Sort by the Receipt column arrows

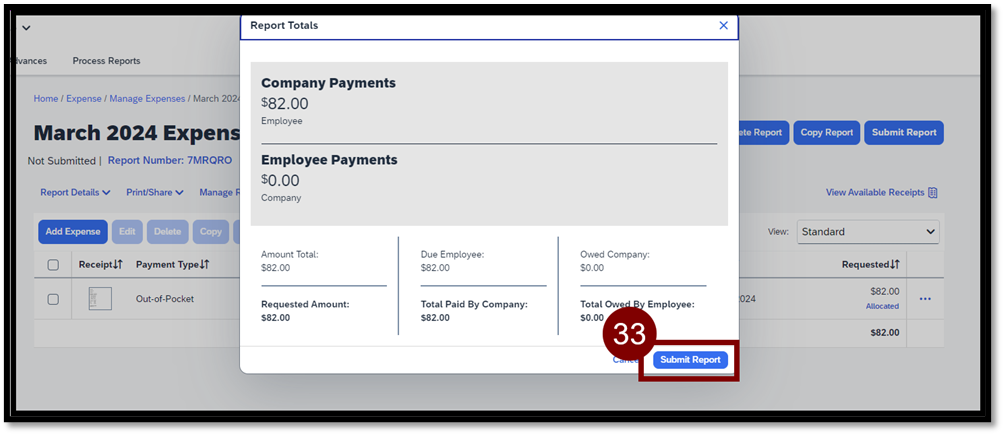point(117,265)
